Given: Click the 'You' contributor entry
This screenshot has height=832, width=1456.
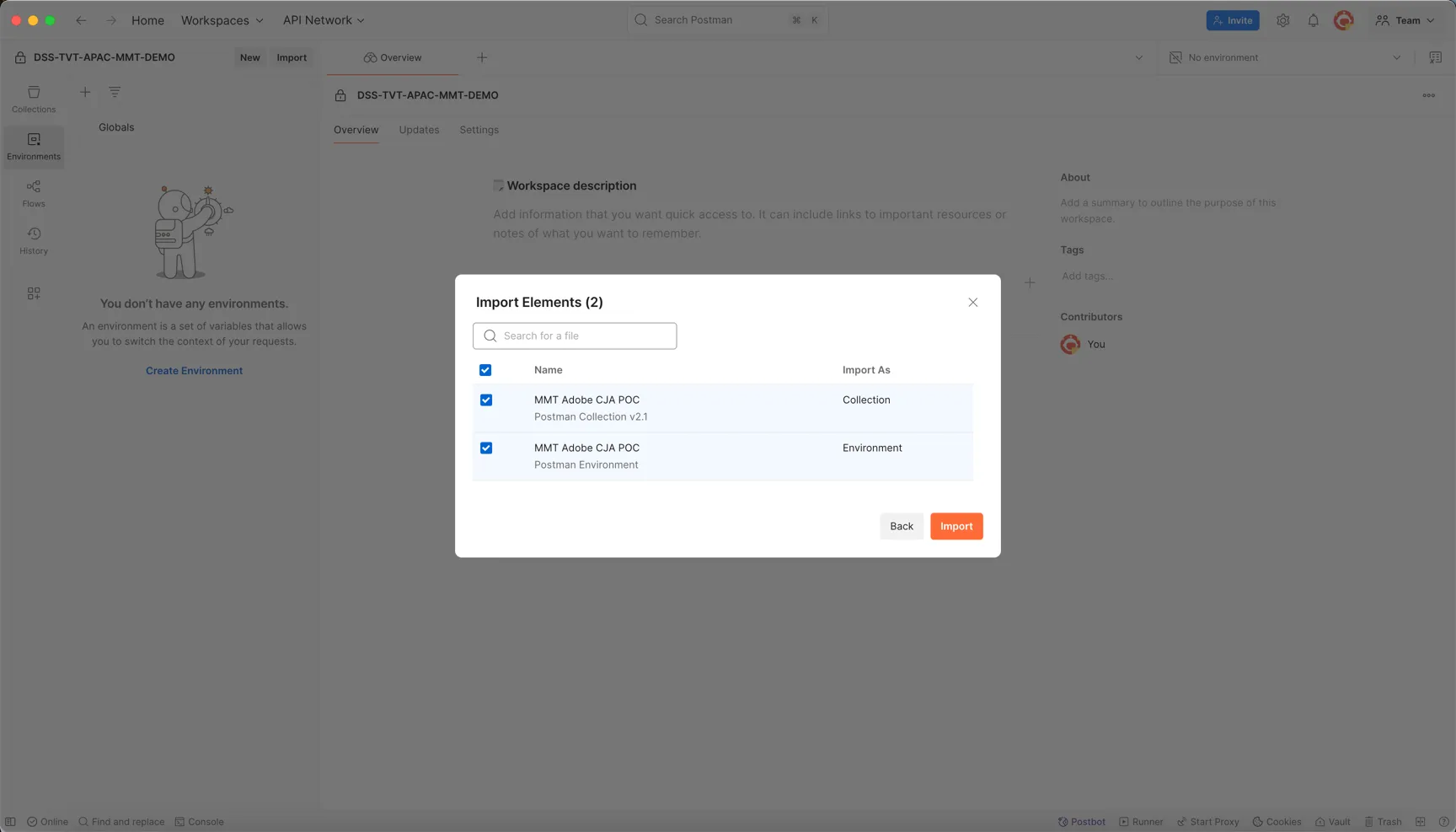Looking at the screenshot, I should (1084, 344).
